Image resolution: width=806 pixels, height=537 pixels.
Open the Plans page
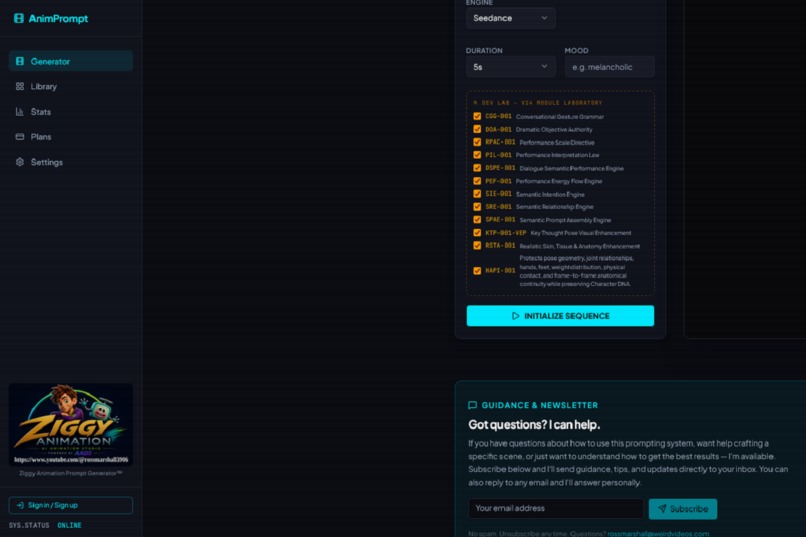(x=71, y=137)
